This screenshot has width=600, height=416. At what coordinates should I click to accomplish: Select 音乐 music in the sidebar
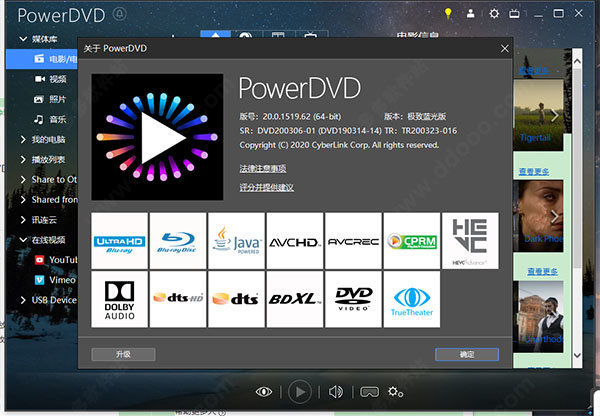click(57, 119)
